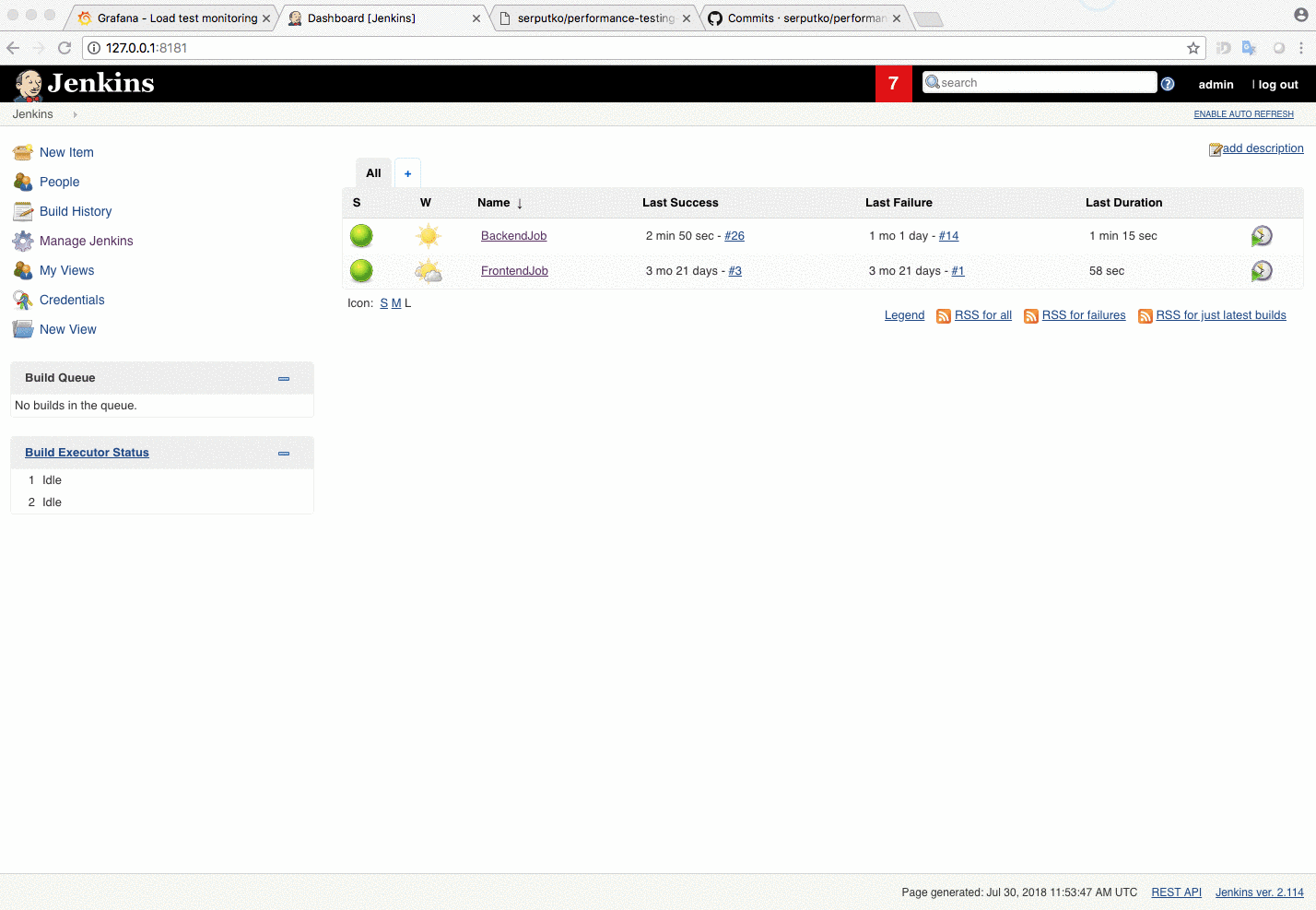
Task: Open BackendJob failed build #14
Action: 948,236
